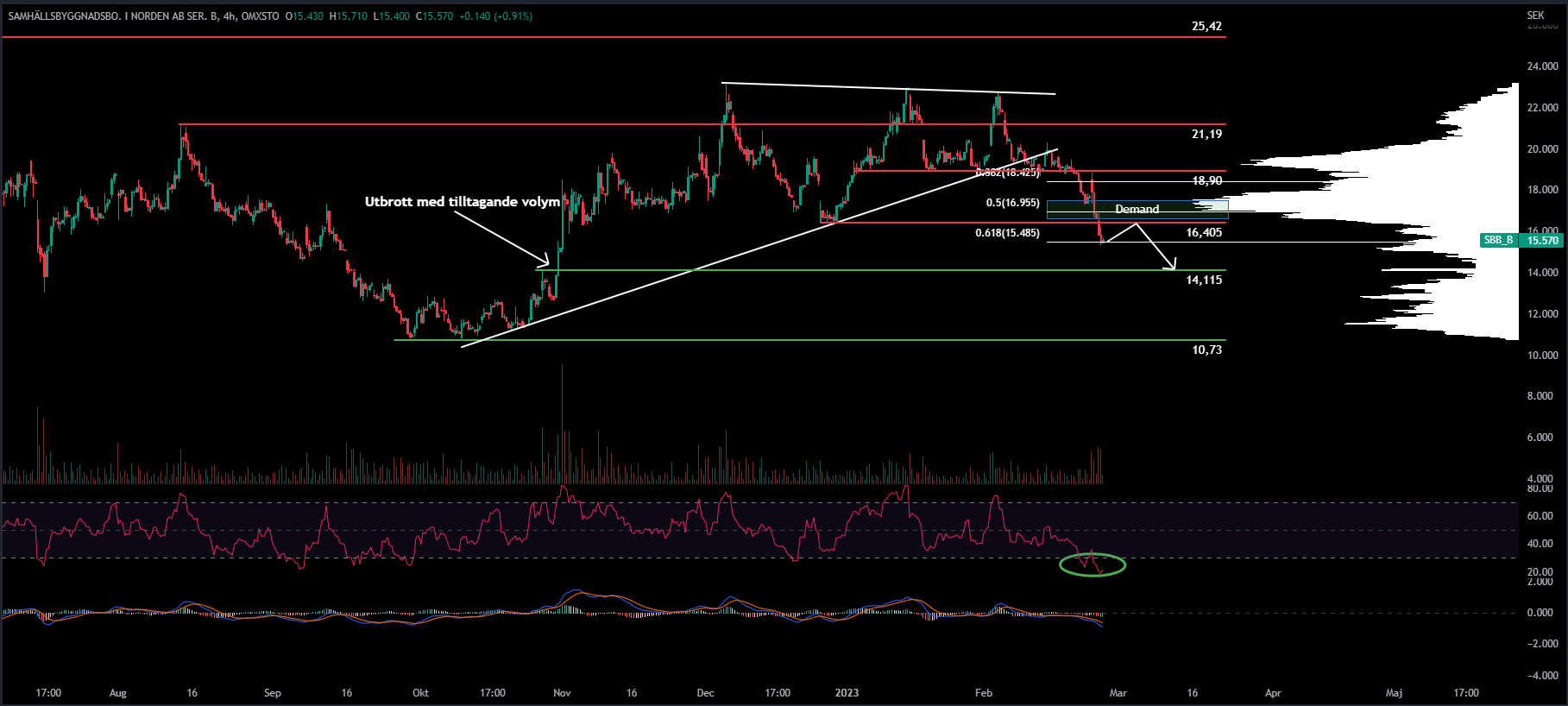Select the 'Utbrott med tilltagande volym' annotation
Image resolution: width=1568 pixels, height=706 pixels.
462,202
